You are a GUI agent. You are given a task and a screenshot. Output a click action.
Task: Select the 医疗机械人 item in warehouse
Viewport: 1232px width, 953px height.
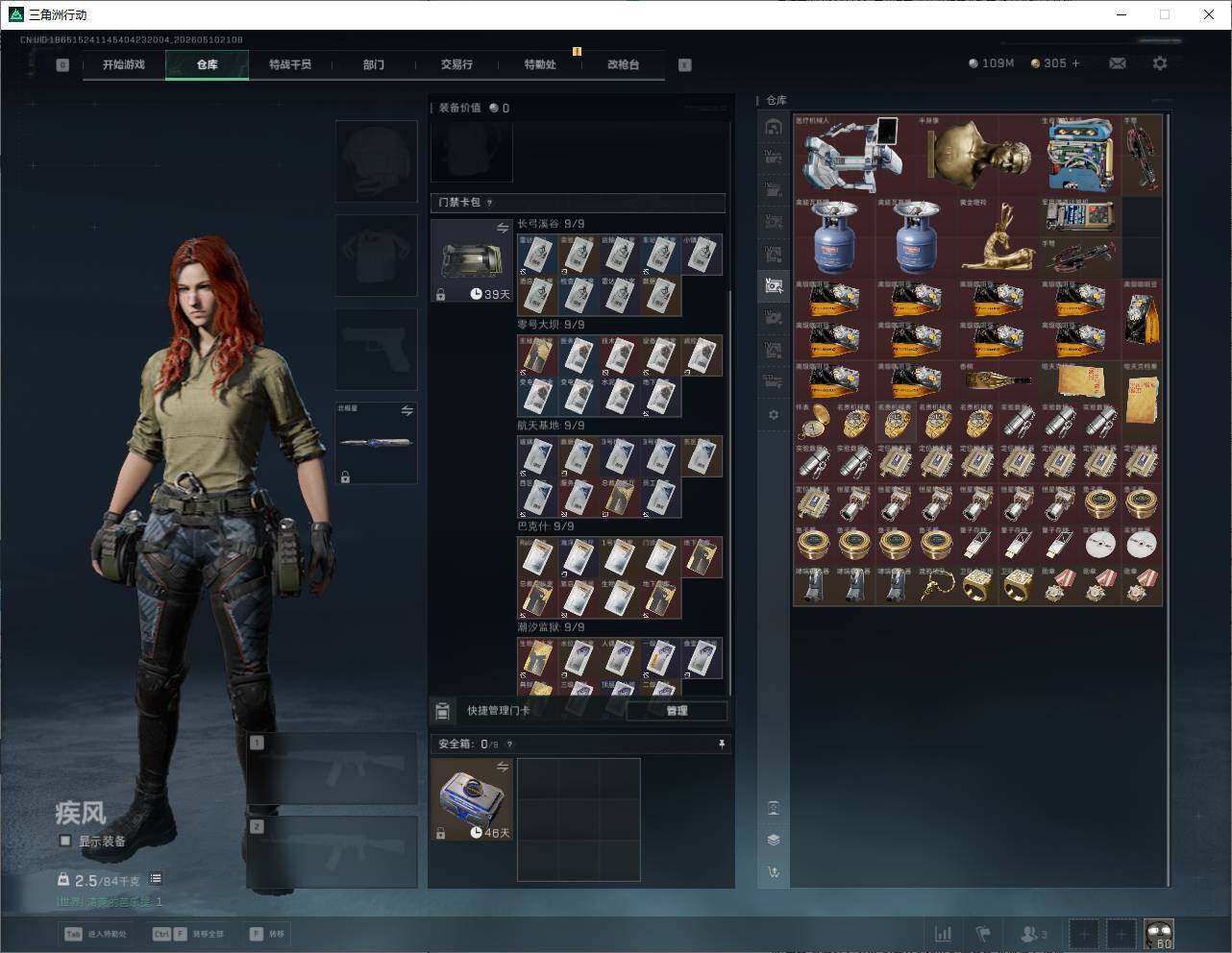[855, 154]
